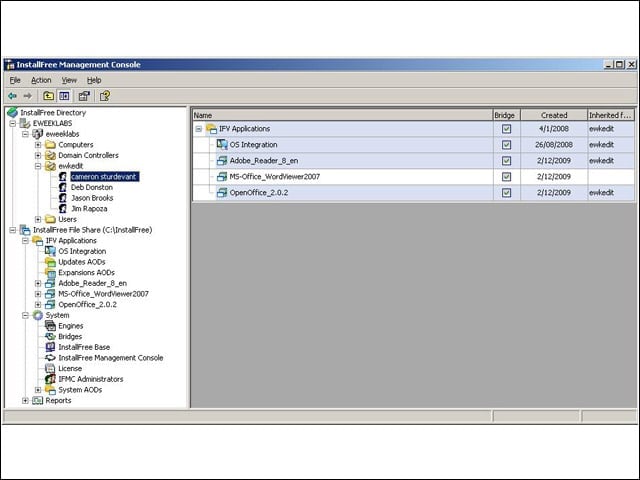Select InstallFree Management Console tree item
640x480 pixels.
coord(111,358)
